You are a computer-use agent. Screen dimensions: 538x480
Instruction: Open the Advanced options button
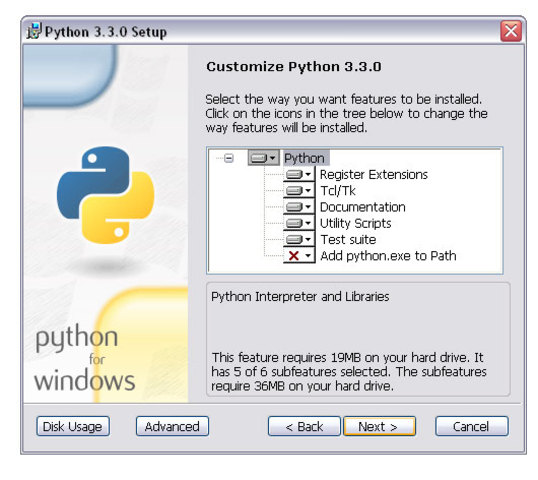pos(172,426)
